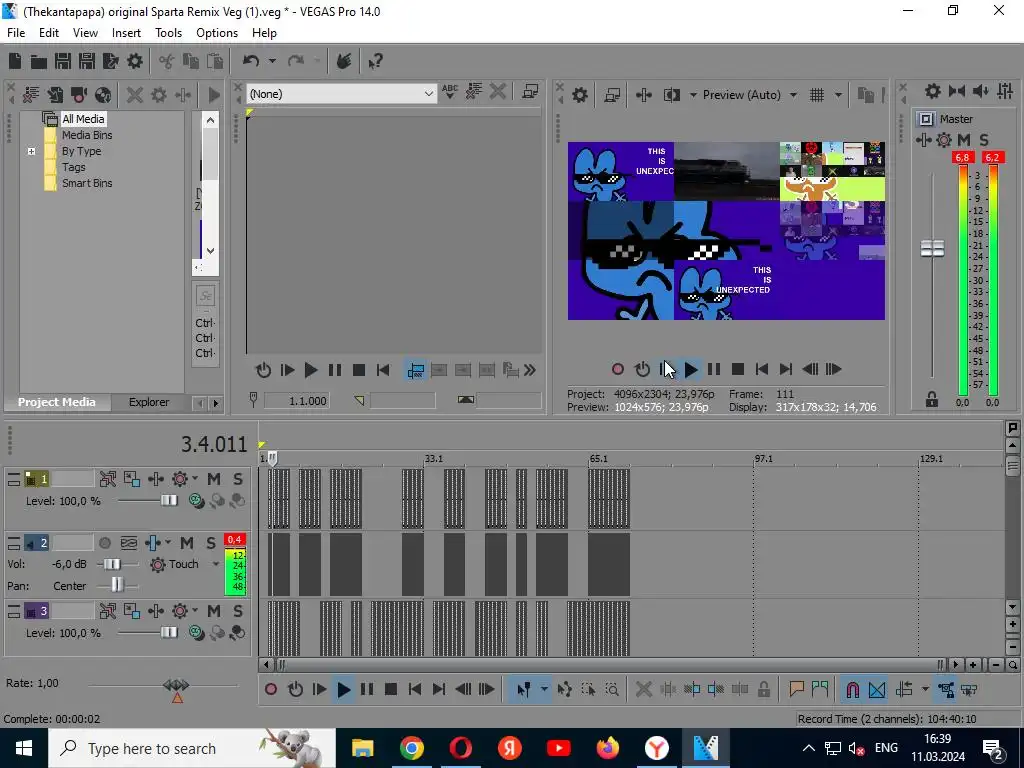Pause playback from timeline transport bar
Viewport: 1024px width, 768px height.
[x=367, y=689]
